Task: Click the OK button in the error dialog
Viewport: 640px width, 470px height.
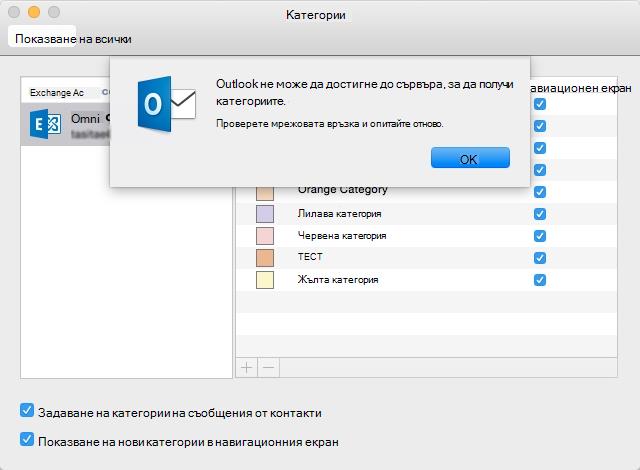Action: tap(470, 158)
